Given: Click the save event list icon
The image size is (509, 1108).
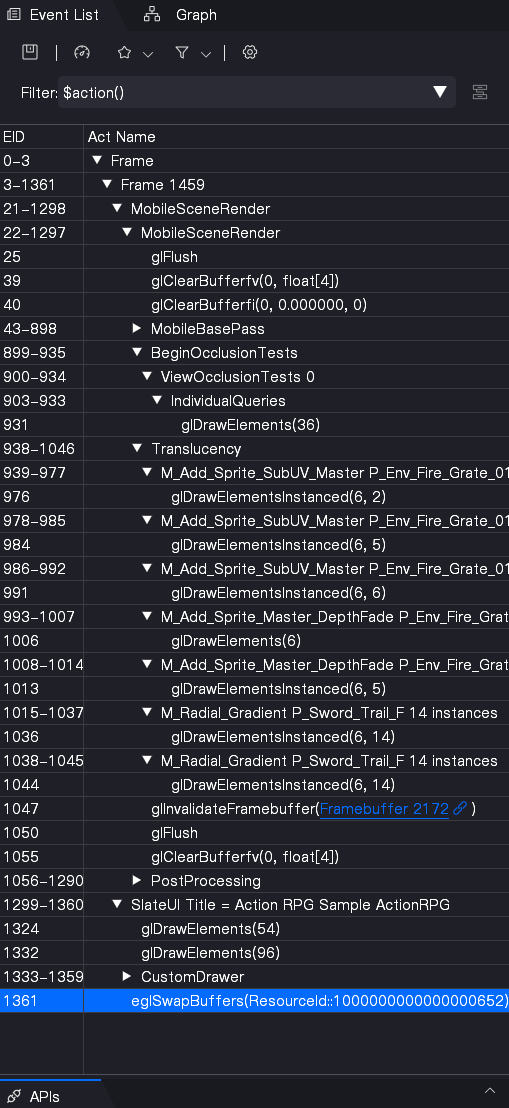Looking at the screenshot, I should click(30, 52).
